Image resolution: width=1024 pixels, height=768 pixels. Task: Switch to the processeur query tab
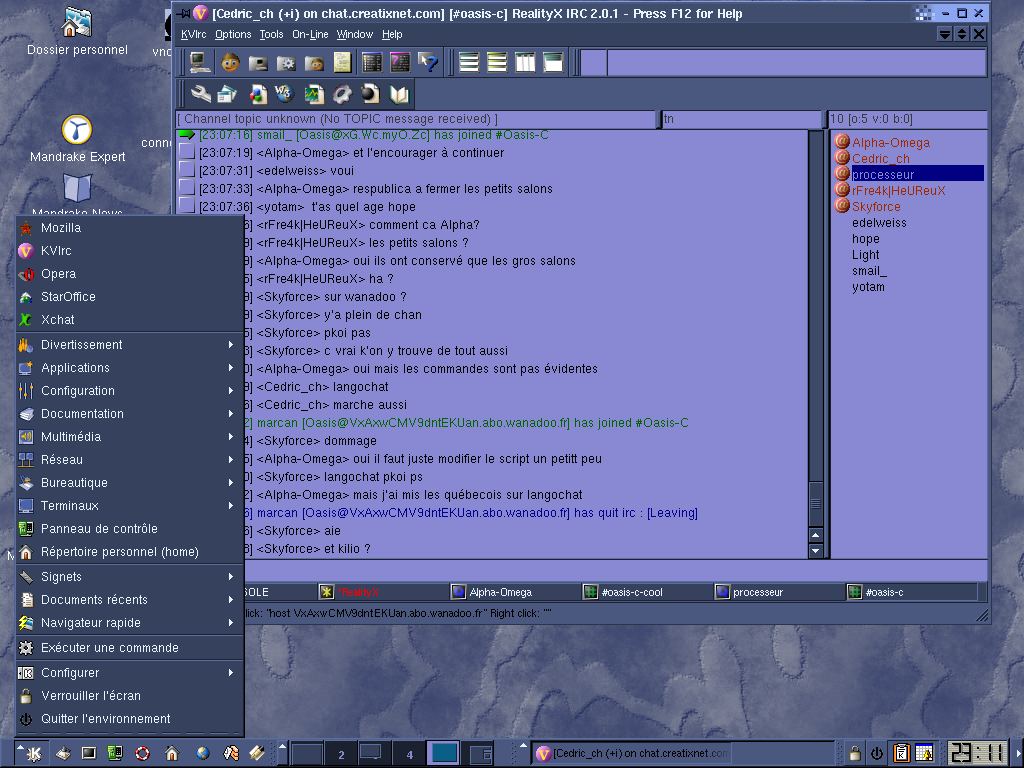click(777, 592)
